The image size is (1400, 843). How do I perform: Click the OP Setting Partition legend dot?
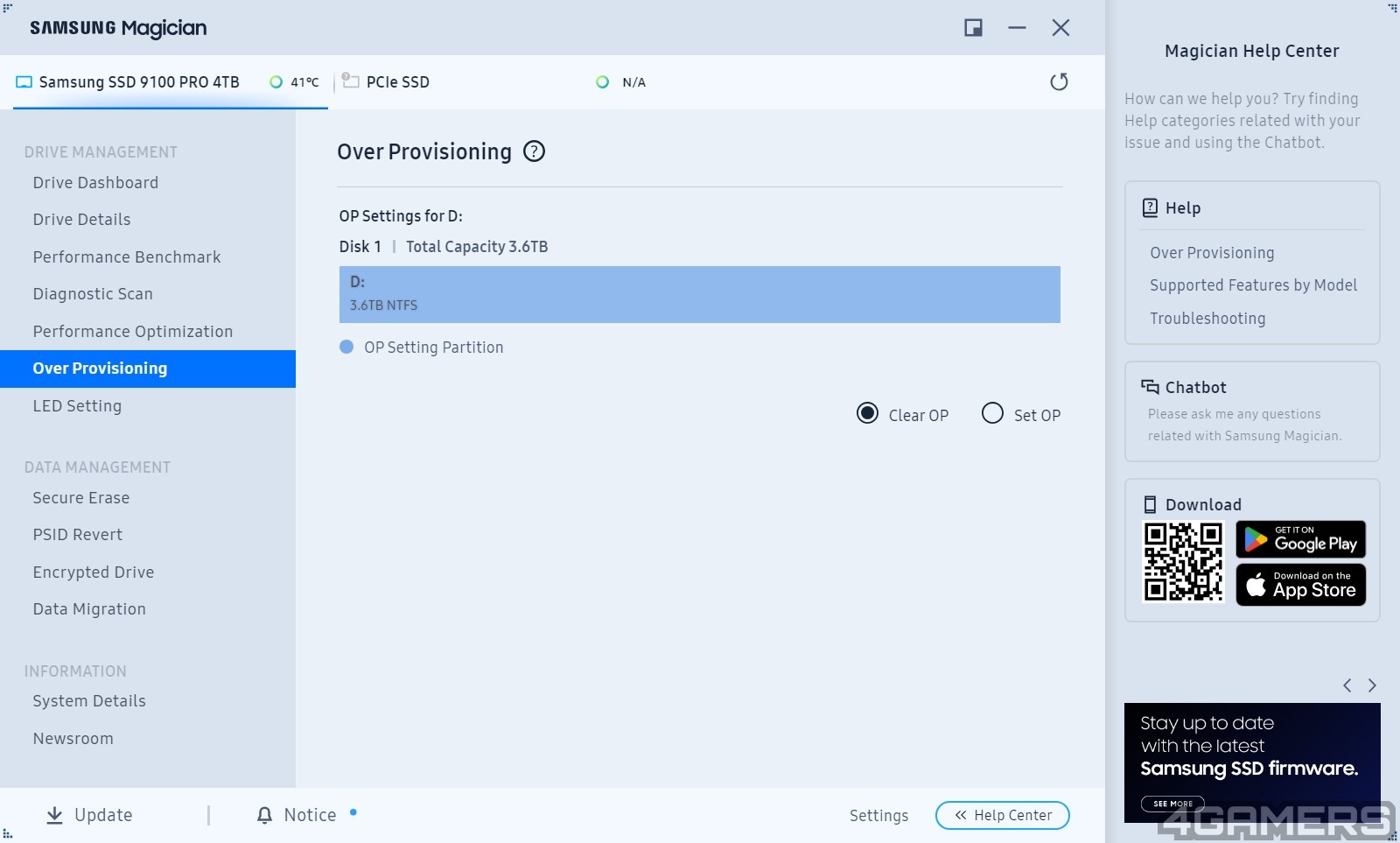click(x=346, y=348)
